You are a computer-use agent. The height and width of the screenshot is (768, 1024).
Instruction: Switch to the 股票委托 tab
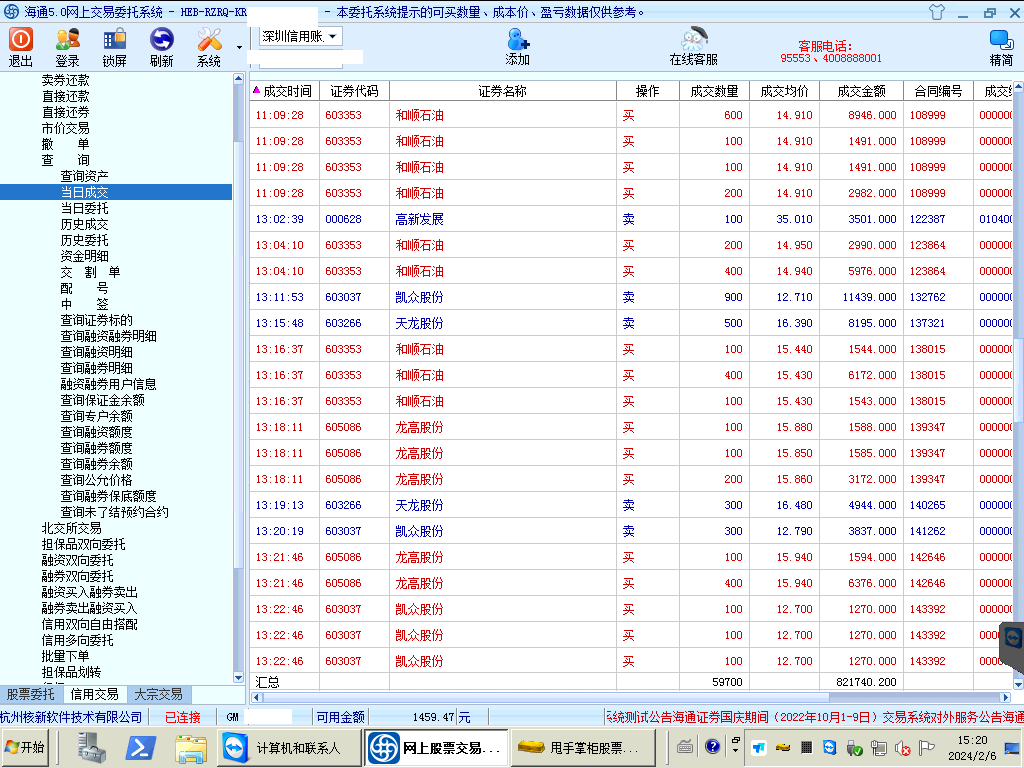[30, 694]
